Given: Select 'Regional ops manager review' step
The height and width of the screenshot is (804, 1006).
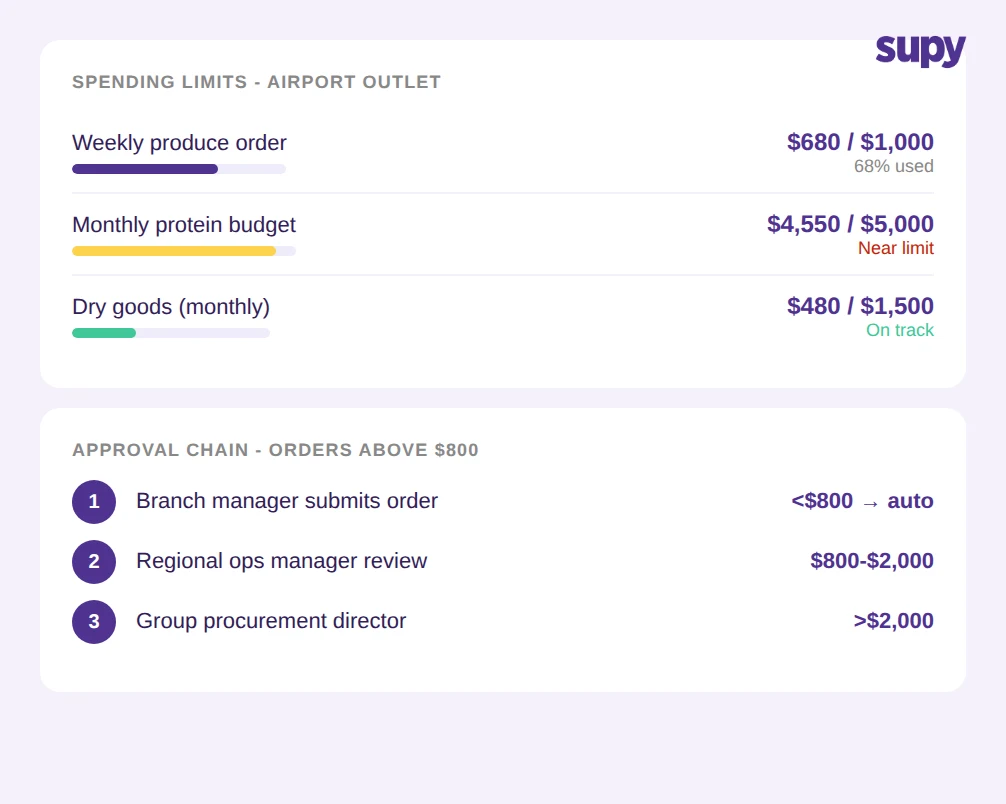Looking at the screenshot, I should pyautogui.click(x=282, y=561).
